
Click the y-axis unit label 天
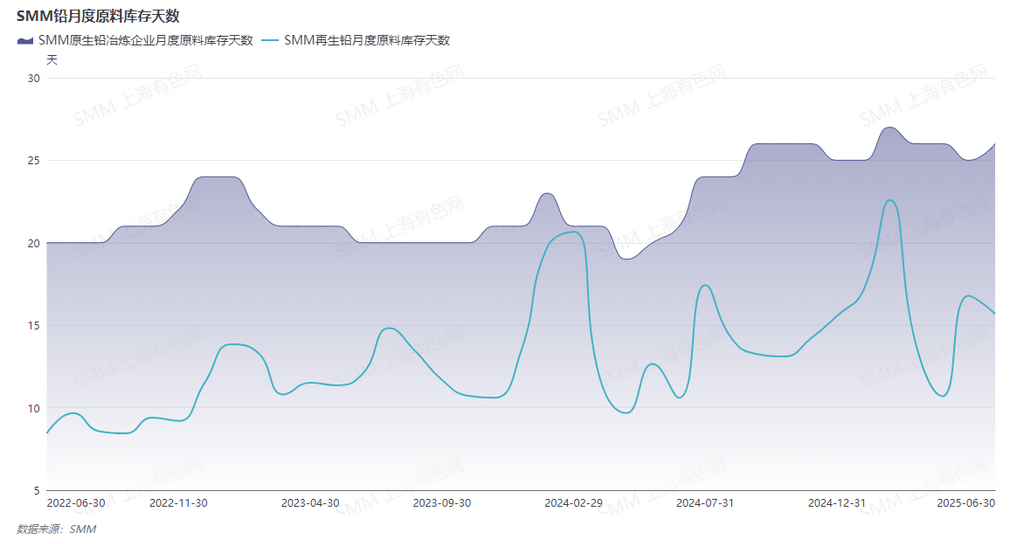click(52, 60)
